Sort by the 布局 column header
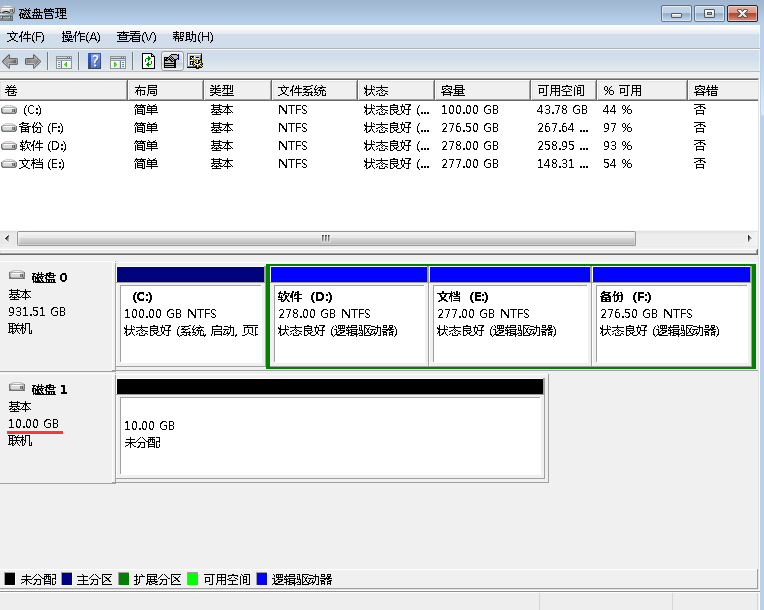 click(165, 91)
